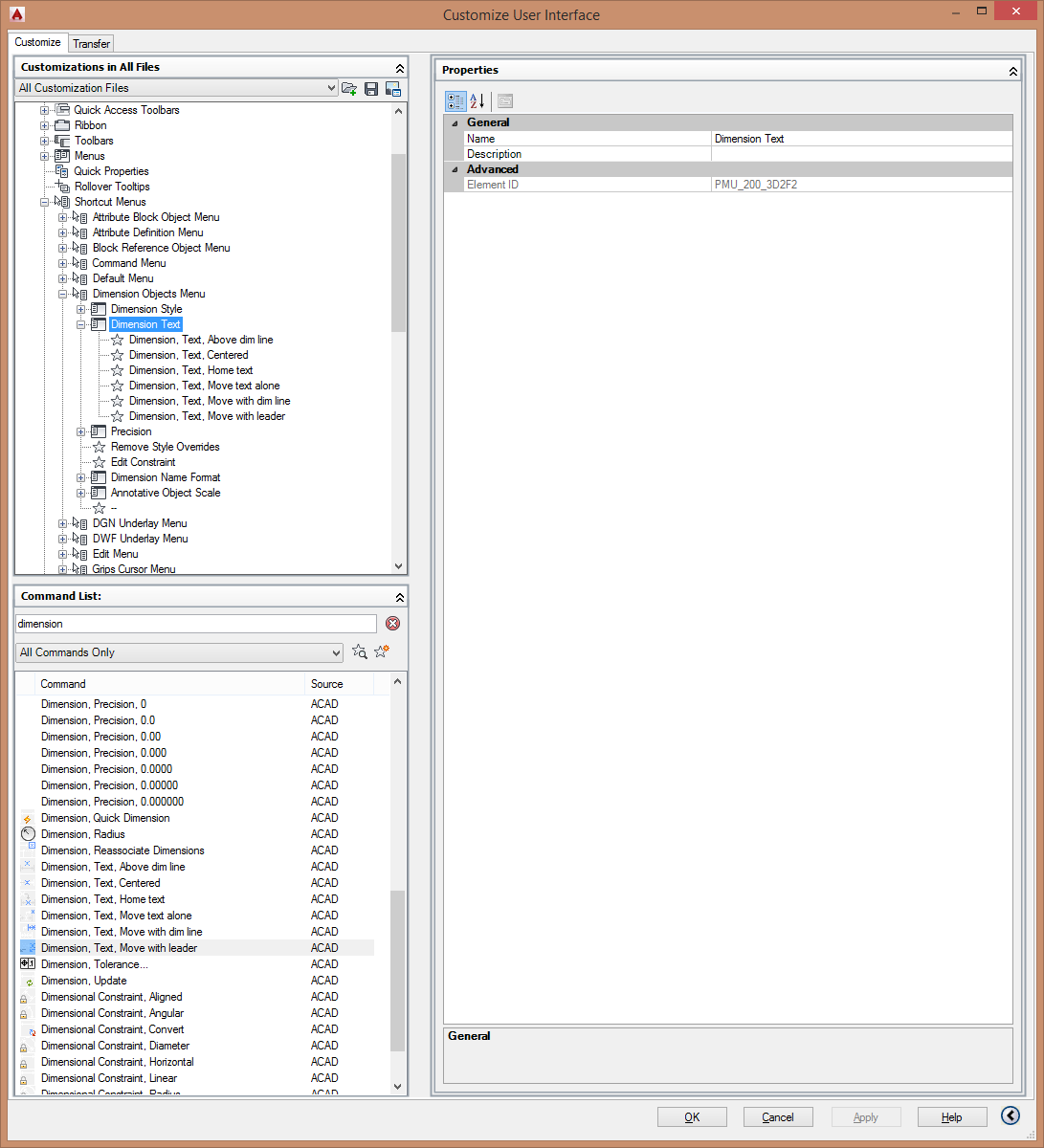Click the back arrow icon beside Help
The width and height of the screenshot is (1044, 1148).
point(1011,1115)
